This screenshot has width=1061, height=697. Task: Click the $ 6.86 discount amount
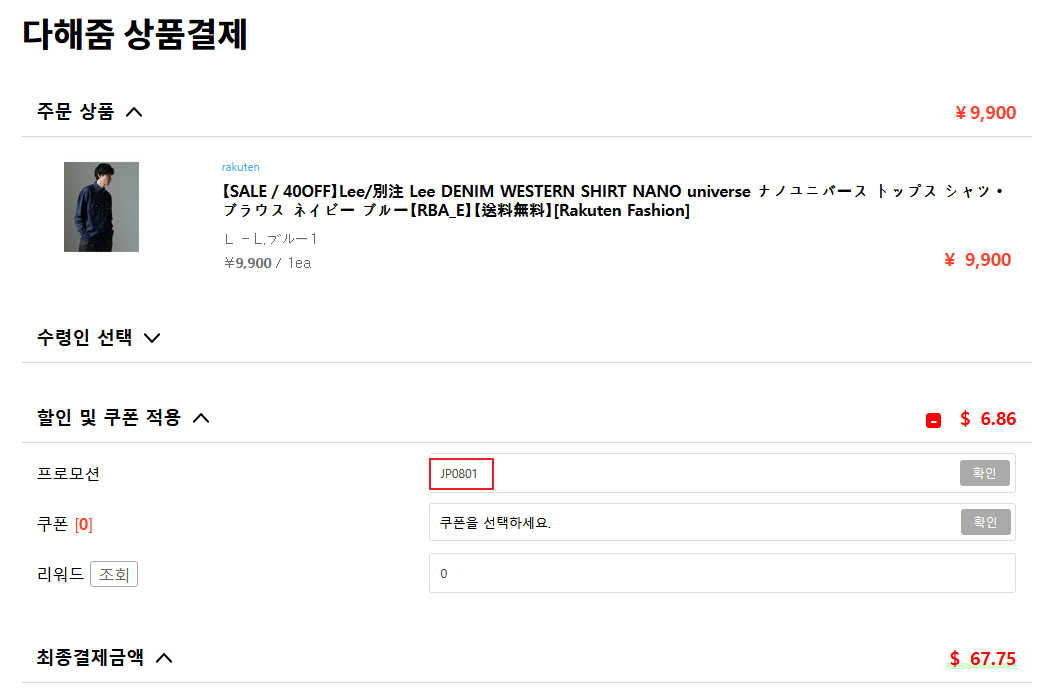point(988,419)
